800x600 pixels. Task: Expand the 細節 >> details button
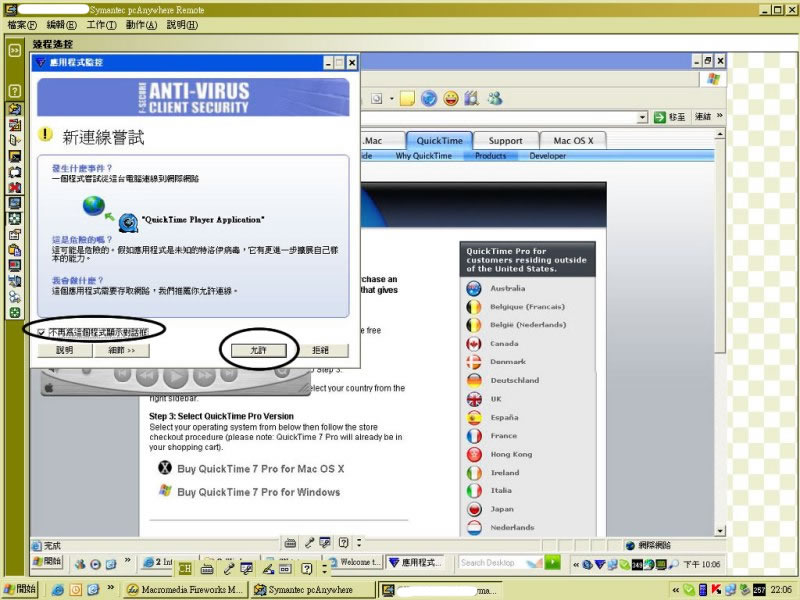121,351
